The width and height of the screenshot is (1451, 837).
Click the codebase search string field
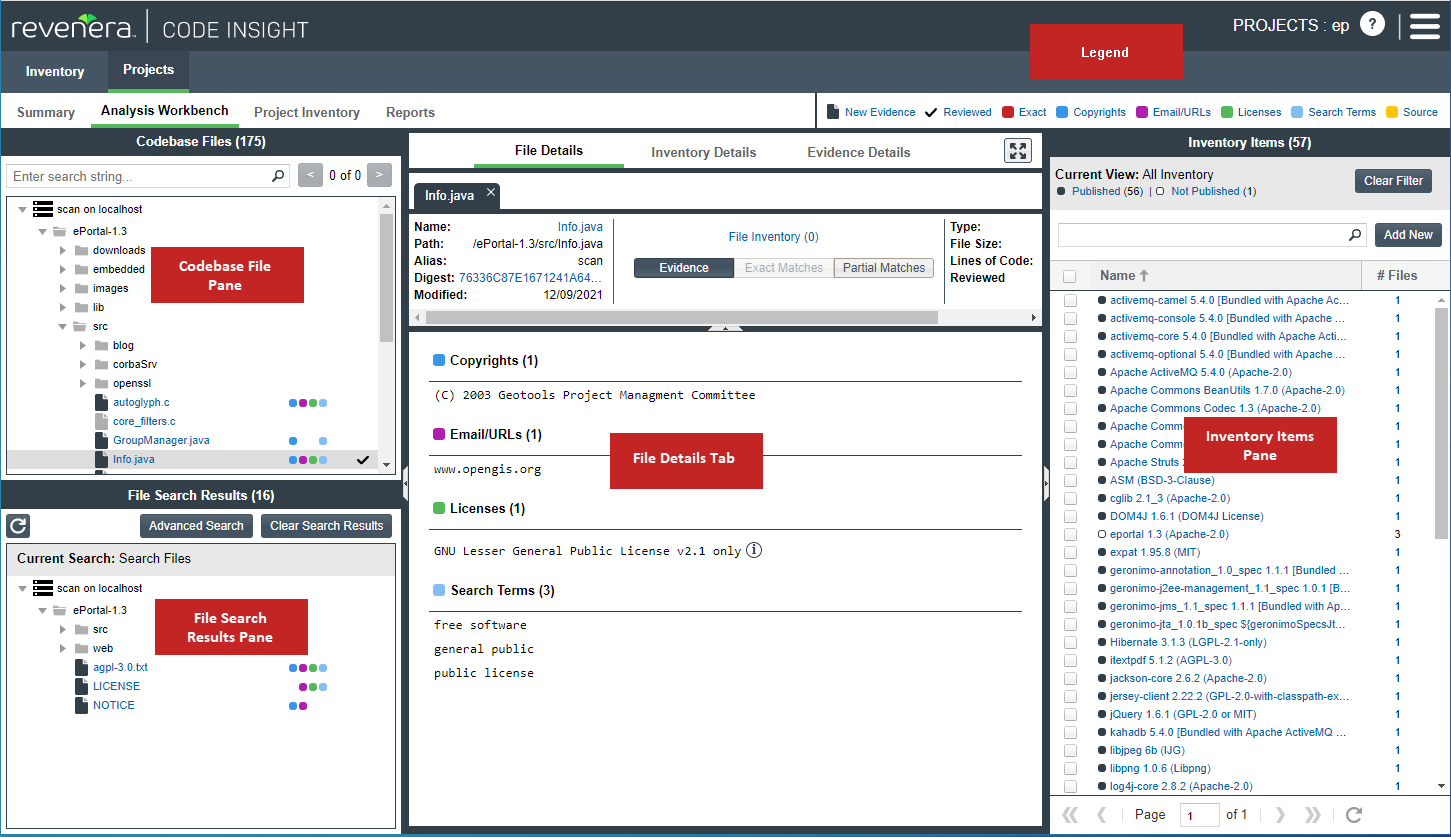(x=149, y=176)
